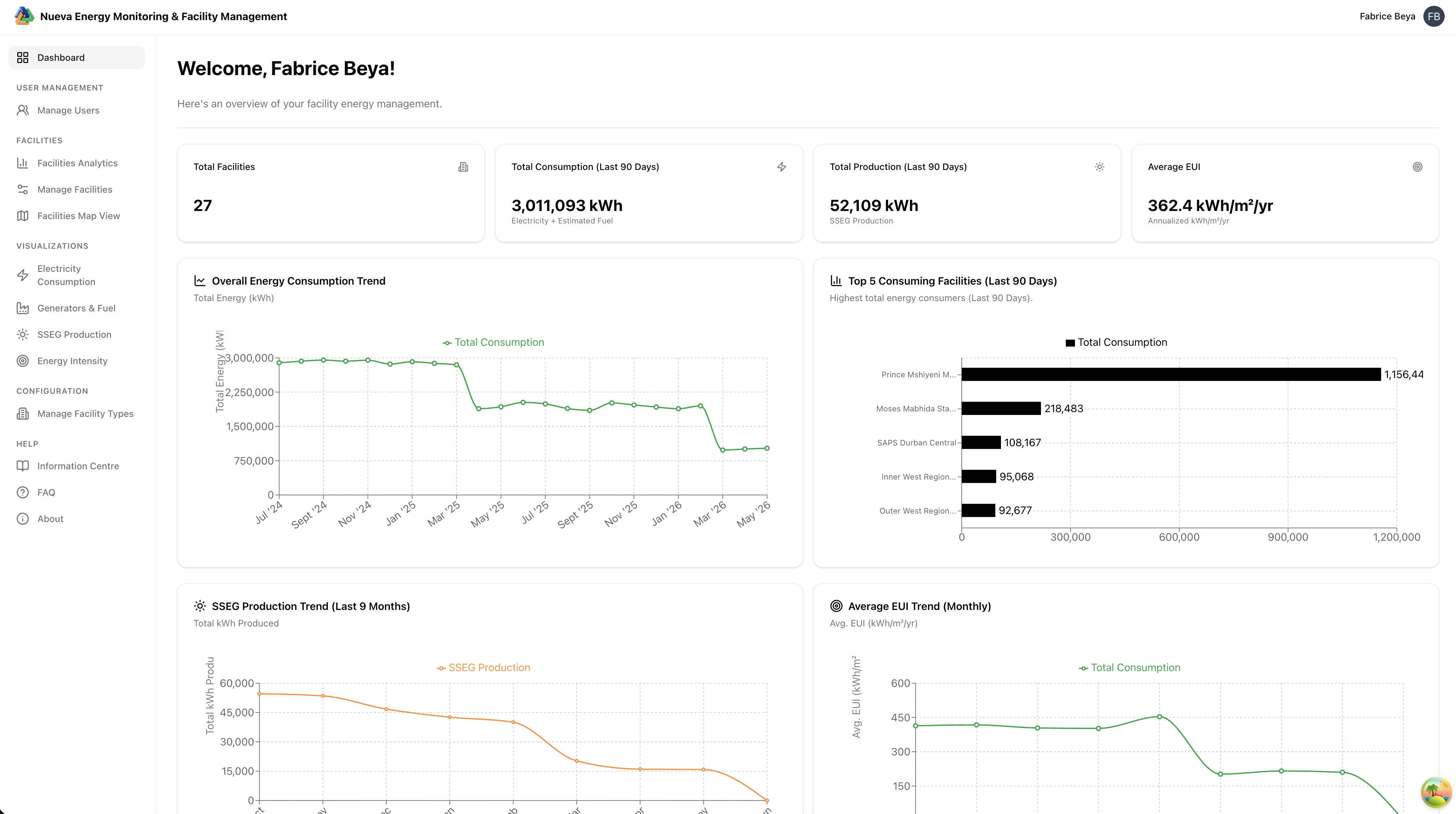Open the FB user avatar menu

coord(1434,16)
